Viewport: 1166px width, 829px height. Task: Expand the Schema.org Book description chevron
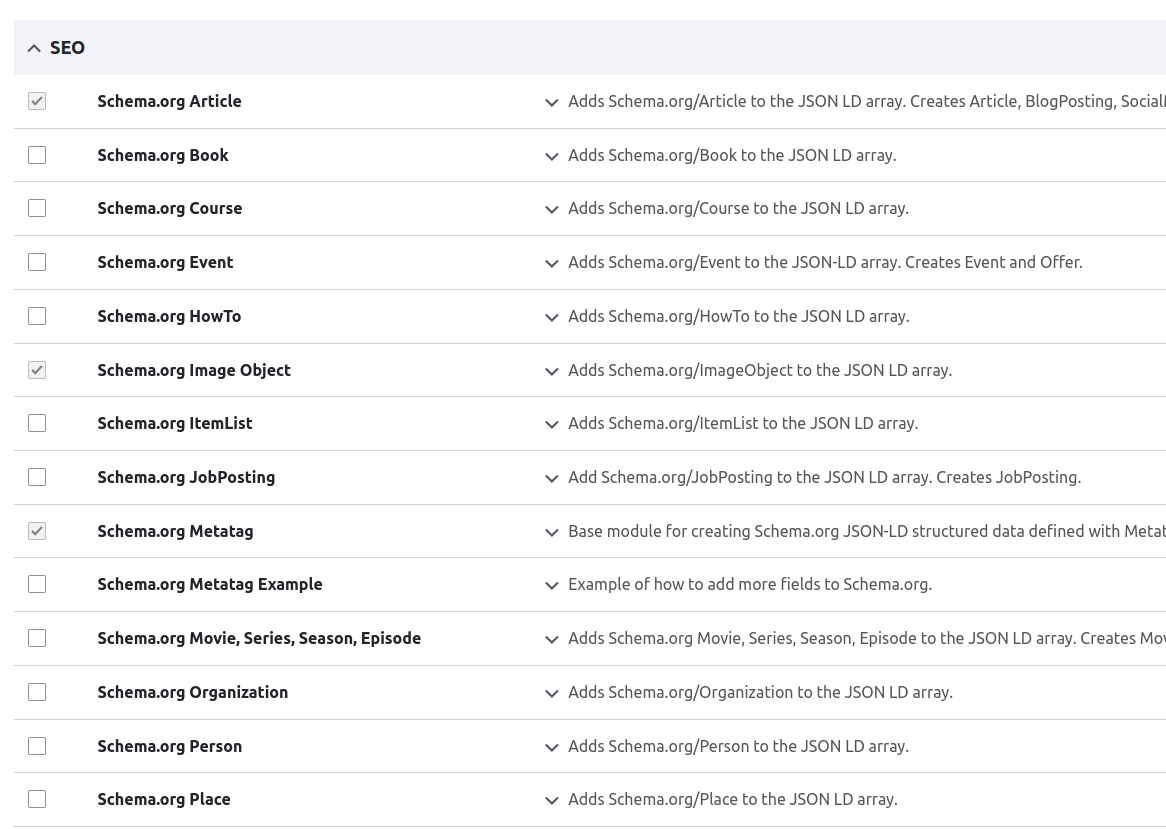click(551, 156)
